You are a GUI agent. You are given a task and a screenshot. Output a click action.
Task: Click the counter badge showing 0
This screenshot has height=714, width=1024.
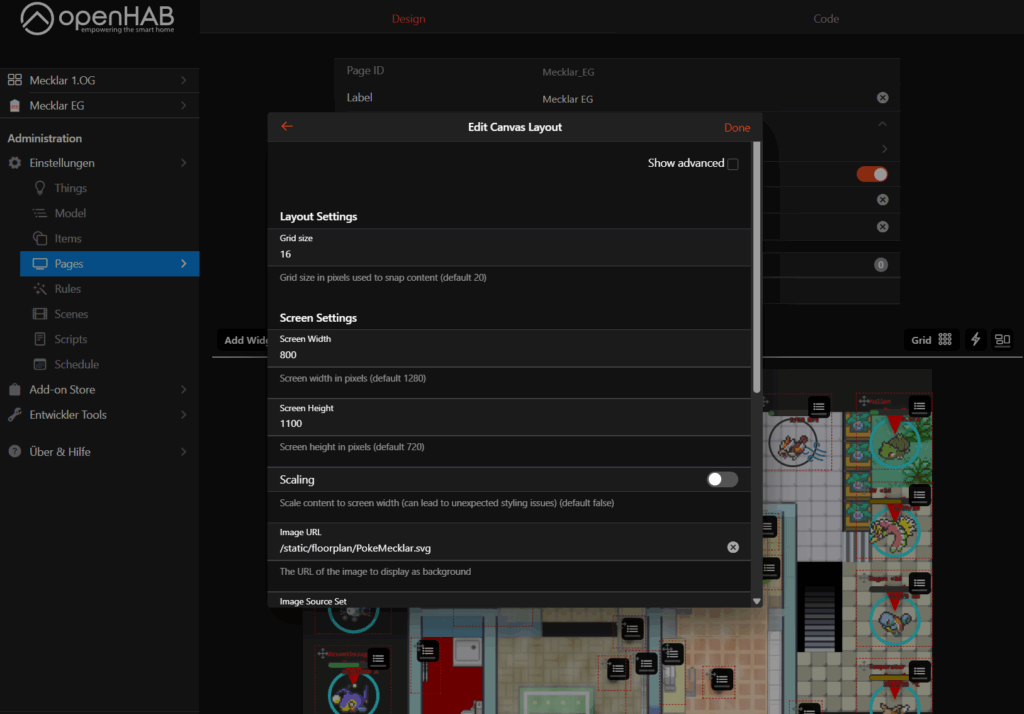(x=880, y=265)
